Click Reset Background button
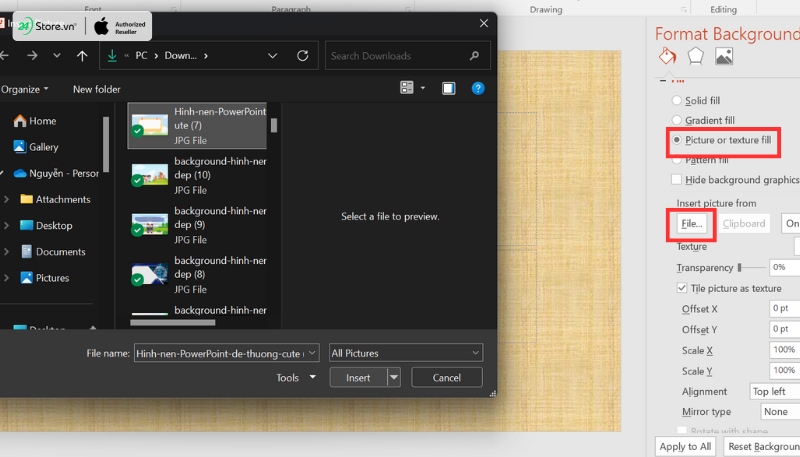Viewport: 800px width, 457px height. (762, 446)
